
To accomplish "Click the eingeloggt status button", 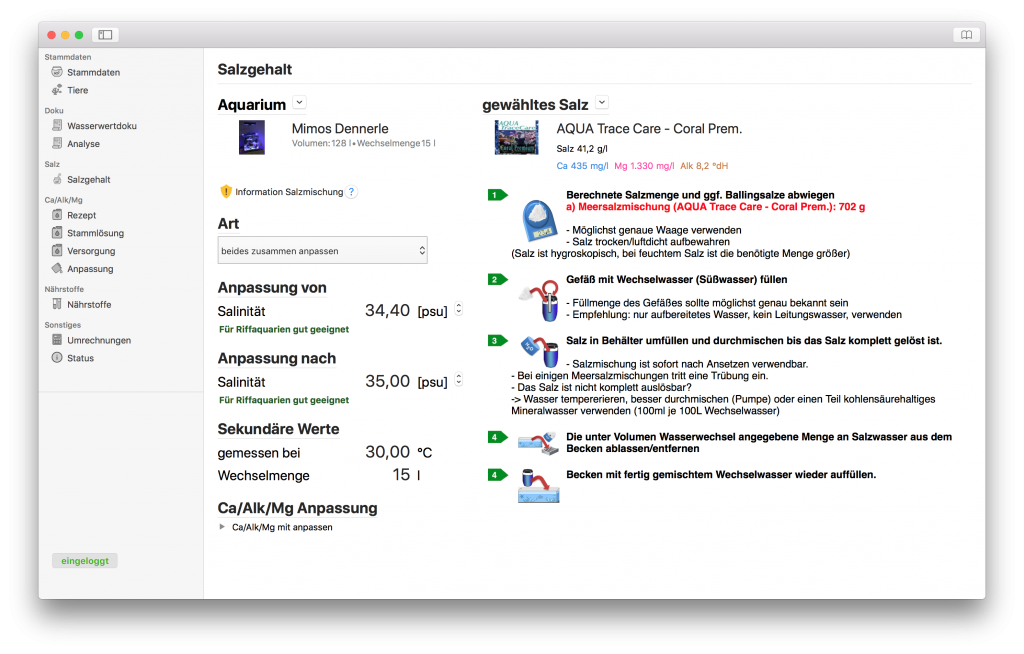I will pos(85,561).
